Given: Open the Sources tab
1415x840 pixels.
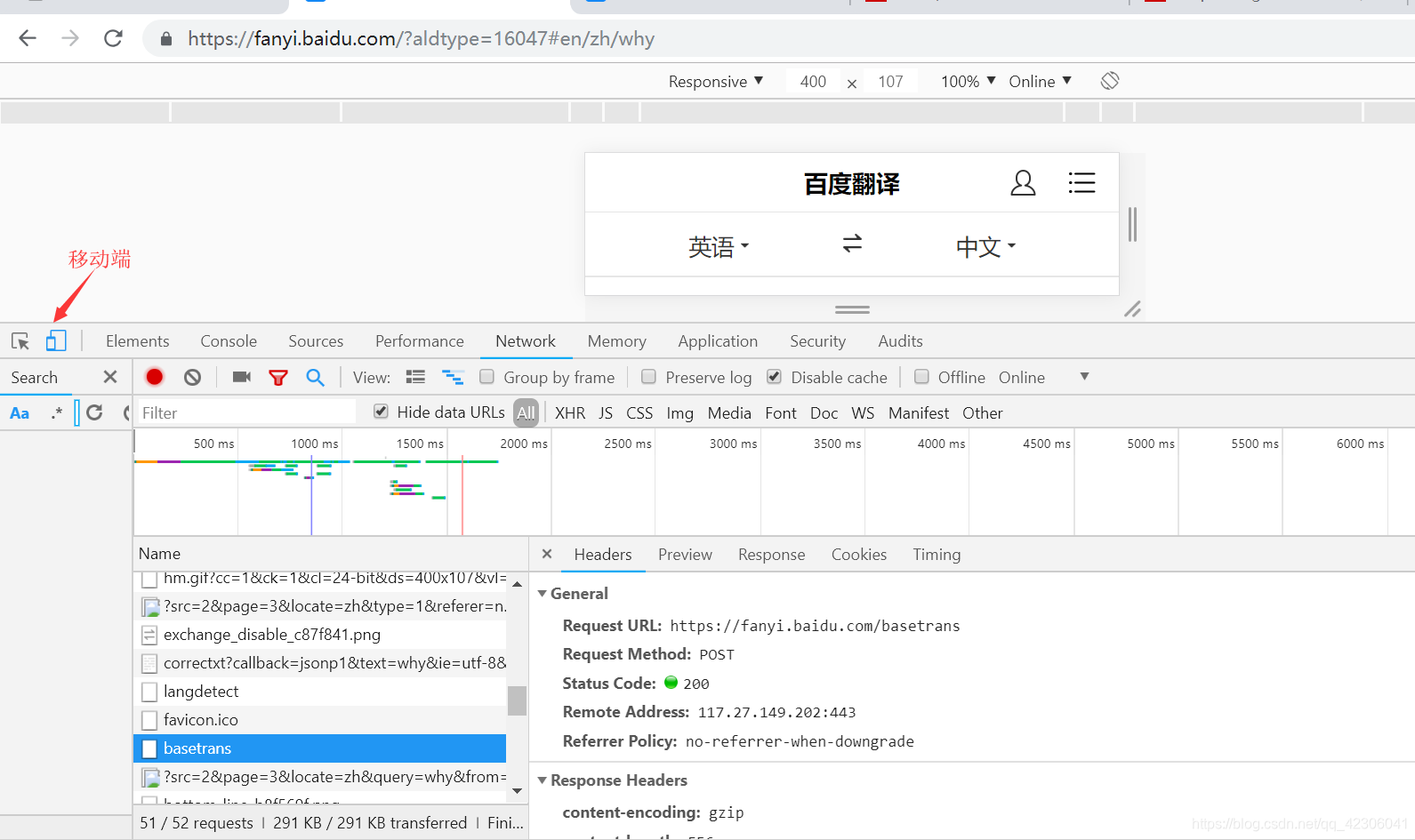Looking at the screenshot, I should point(316,341).
